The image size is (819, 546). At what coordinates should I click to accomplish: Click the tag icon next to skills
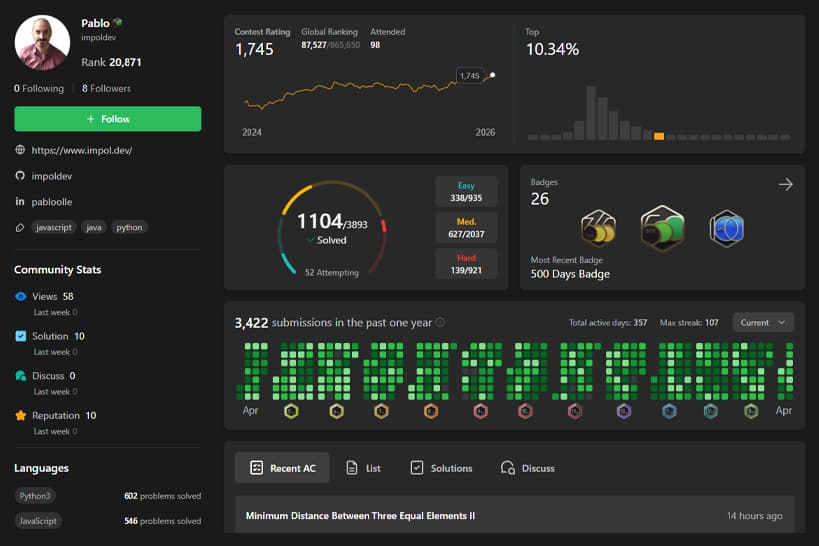pyautogui.click(x=20, y=227)
